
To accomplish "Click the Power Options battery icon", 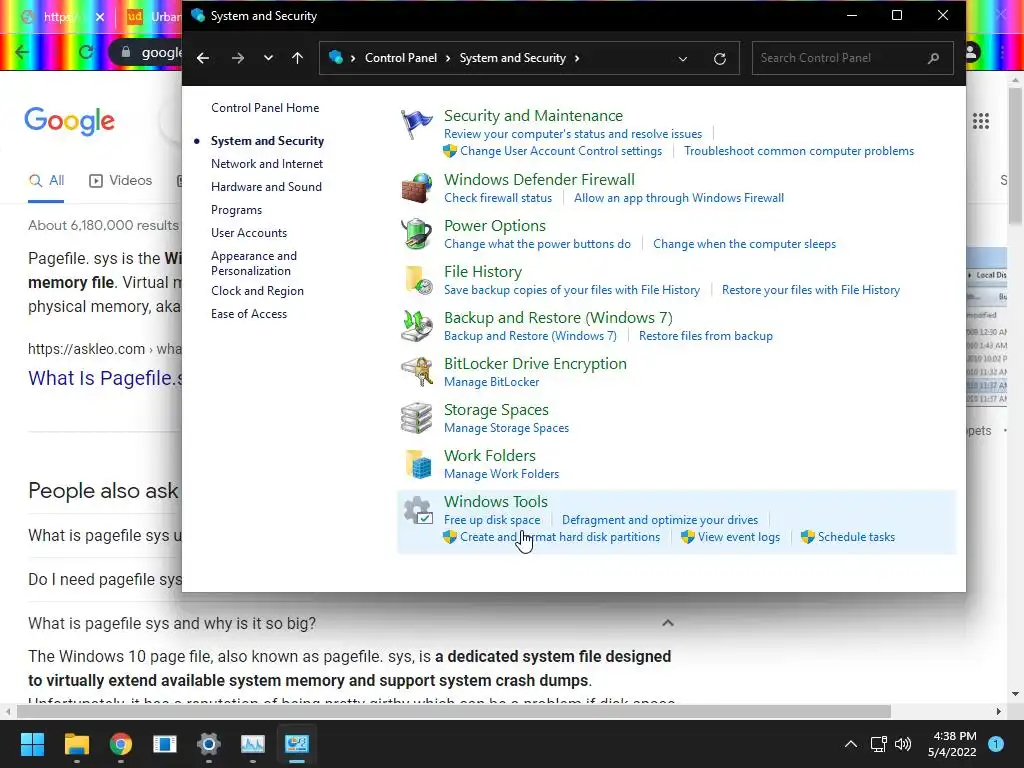I will pos(417,234).
